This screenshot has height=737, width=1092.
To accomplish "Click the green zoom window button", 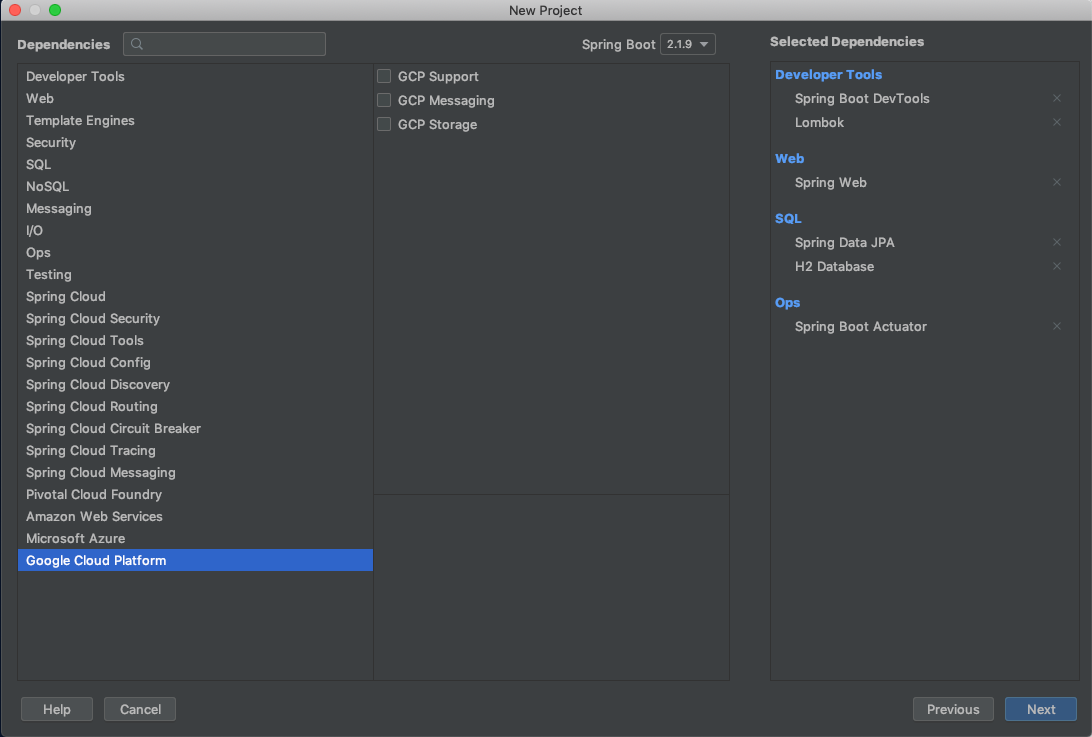I will click(55, 10).
